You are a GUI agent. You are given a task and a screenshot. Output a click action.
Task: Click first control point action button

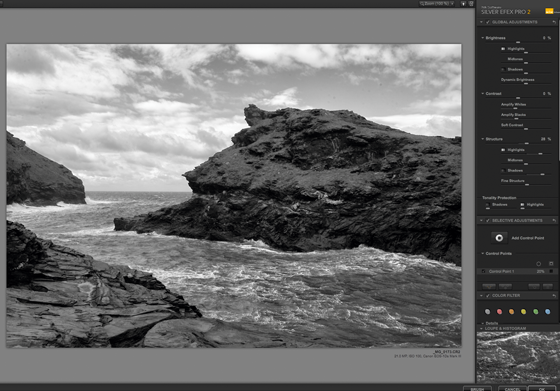[x=489, y=286]
